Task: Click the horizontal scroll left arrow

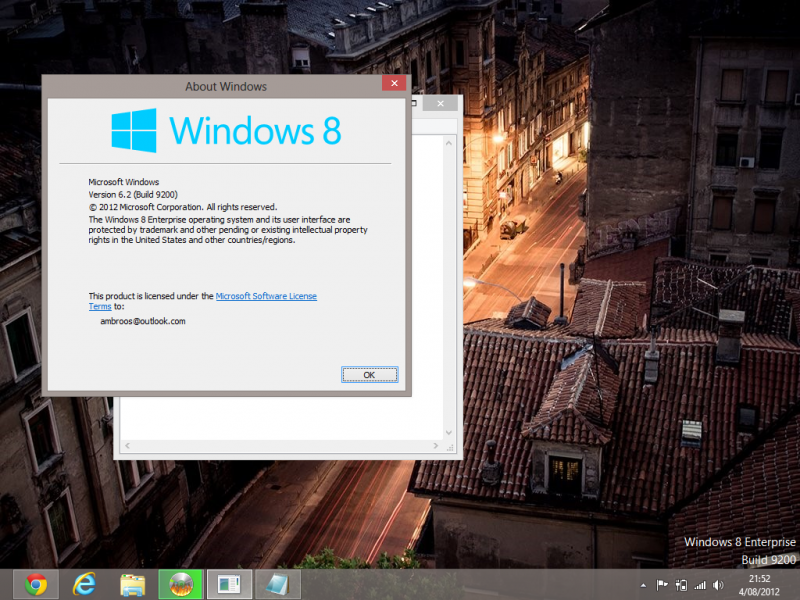Action: coord(128,445)
